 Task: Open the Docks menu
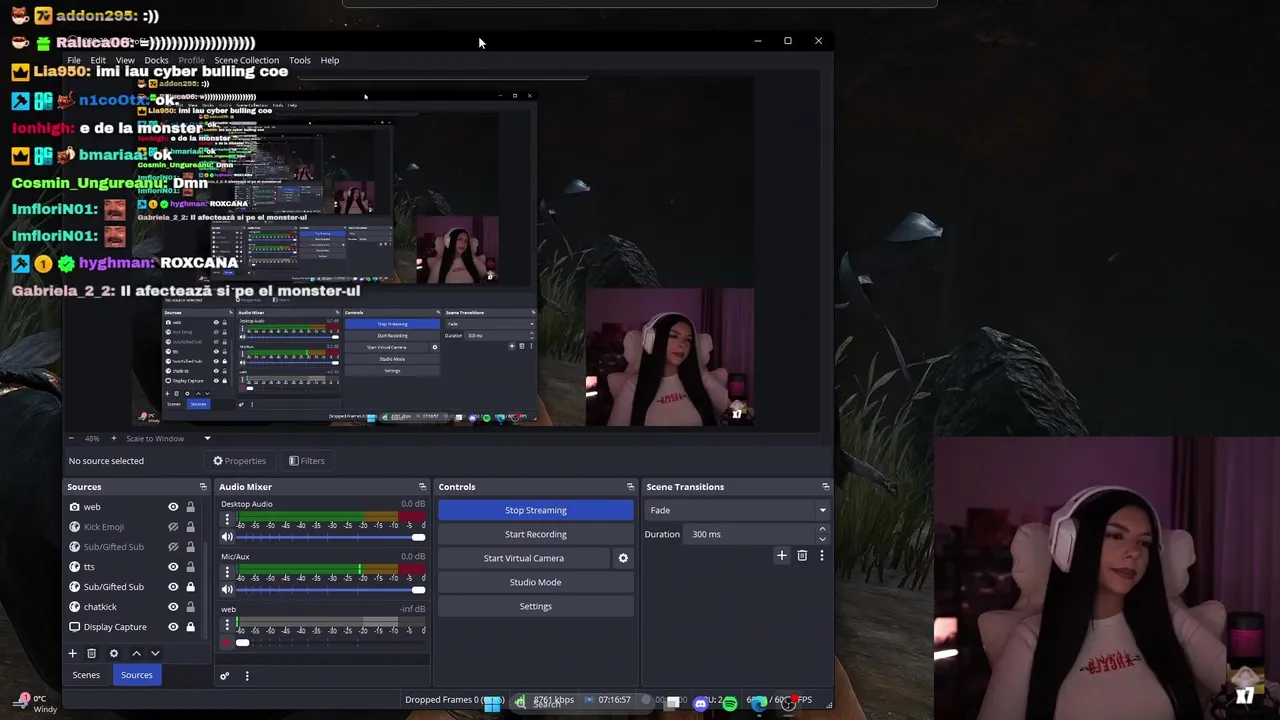156,60
